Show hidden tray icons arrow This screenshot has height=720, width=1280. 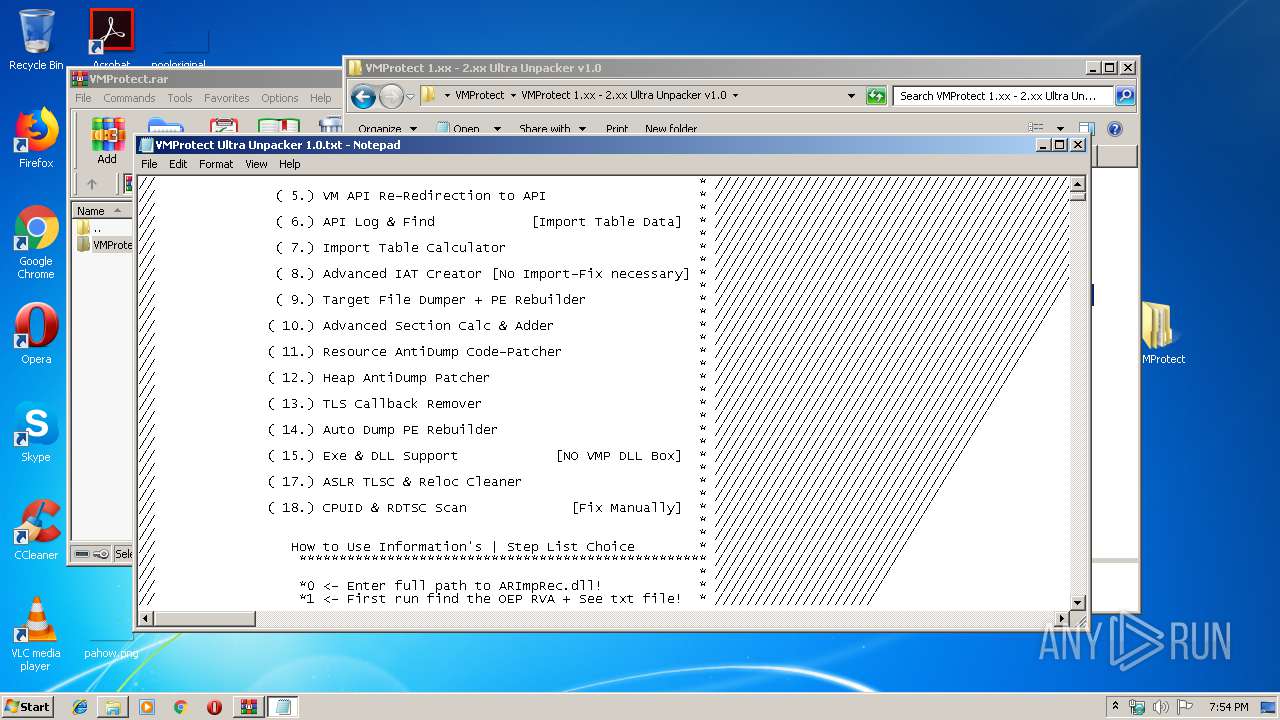point(1116,706)
